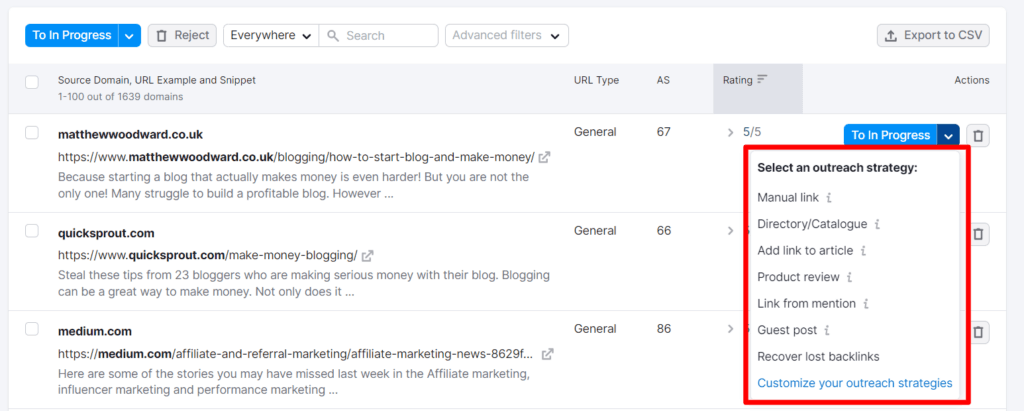This screenshot has width=1024, height=411.
Task: Click info icon next to Manual link
Action: click(829, 197)
